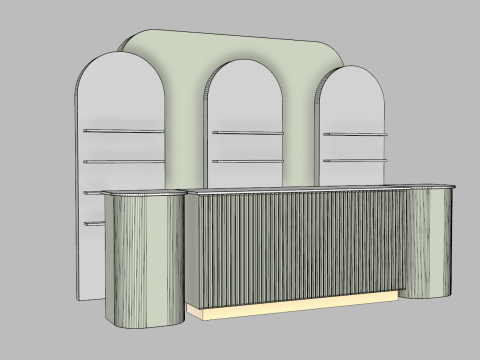480x360 pixels.
Task: Select the countertop of the left pedestal
Action: pyautogui.click(x=144, y=192)
